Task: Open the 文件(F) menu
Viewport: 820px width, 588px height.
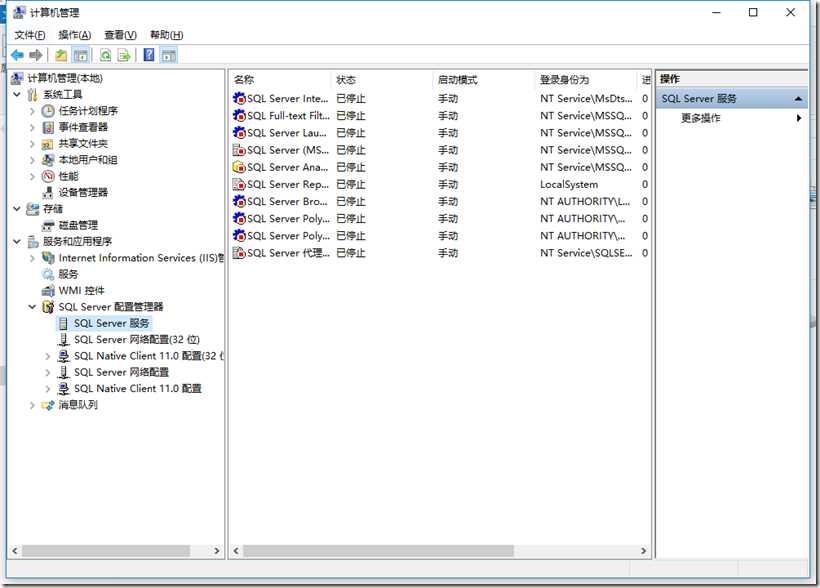Action: (x=30, y=35)
